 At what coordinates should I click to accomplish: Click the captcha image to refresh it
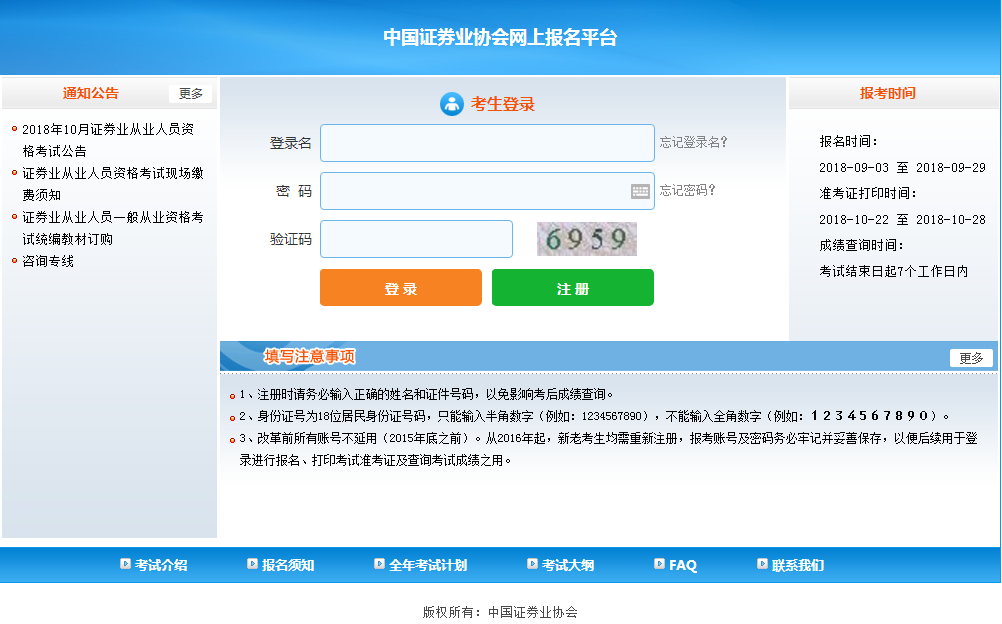click(x=586, y=239)
